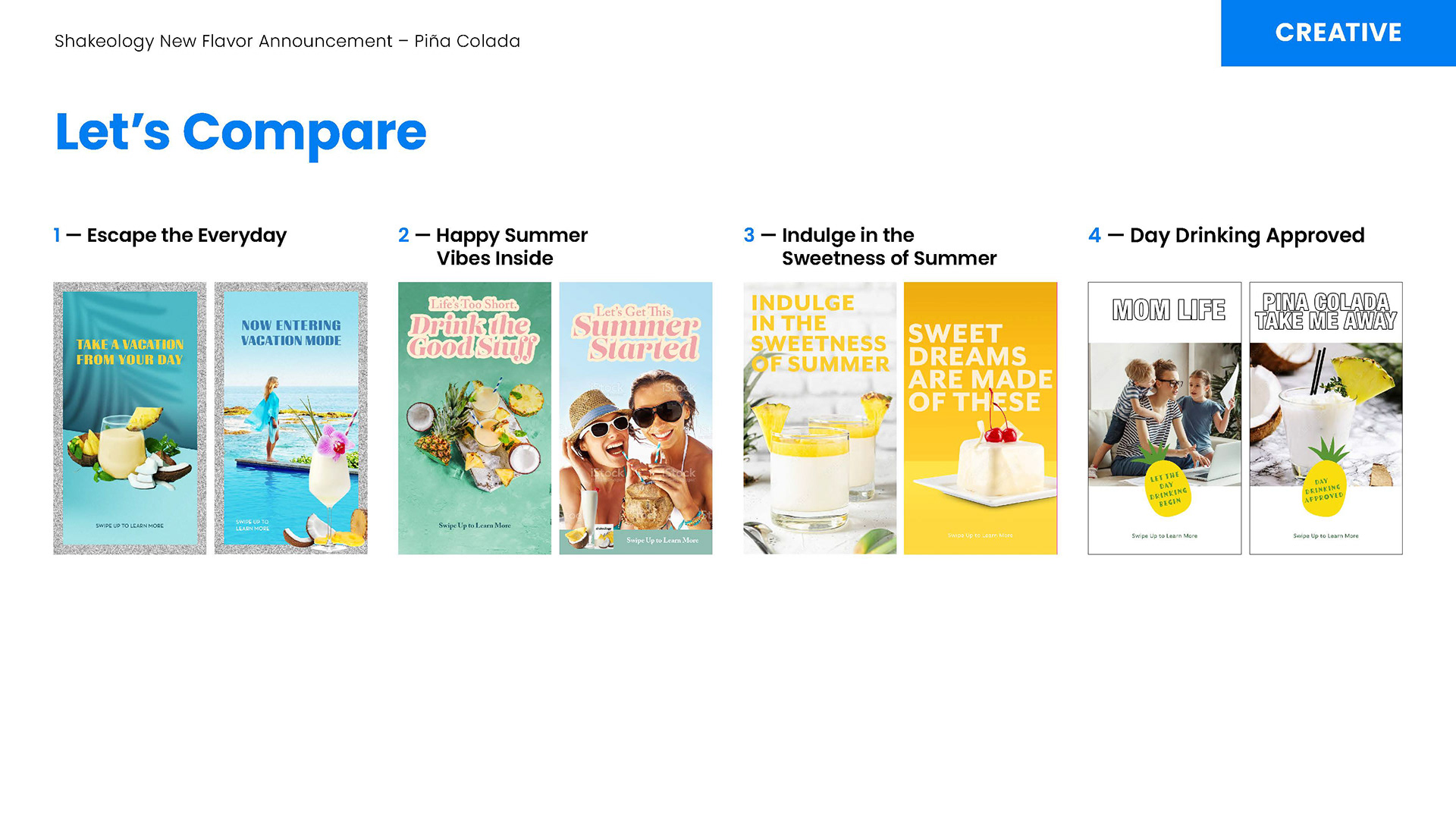Open the 'Pina Colada Take Me Away' thumbnail
1456x819 pixels.
[1326, 418]
